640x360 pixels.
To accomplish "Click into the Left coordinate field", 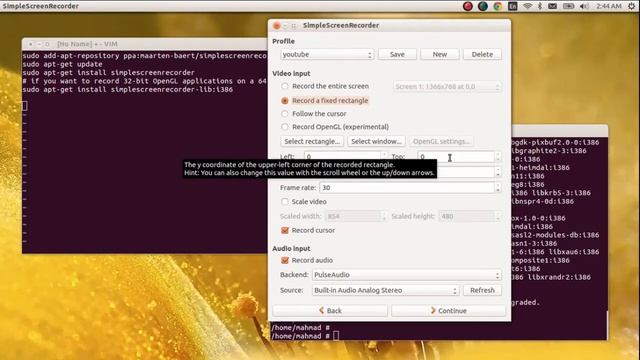I will (x=342, y=156).
